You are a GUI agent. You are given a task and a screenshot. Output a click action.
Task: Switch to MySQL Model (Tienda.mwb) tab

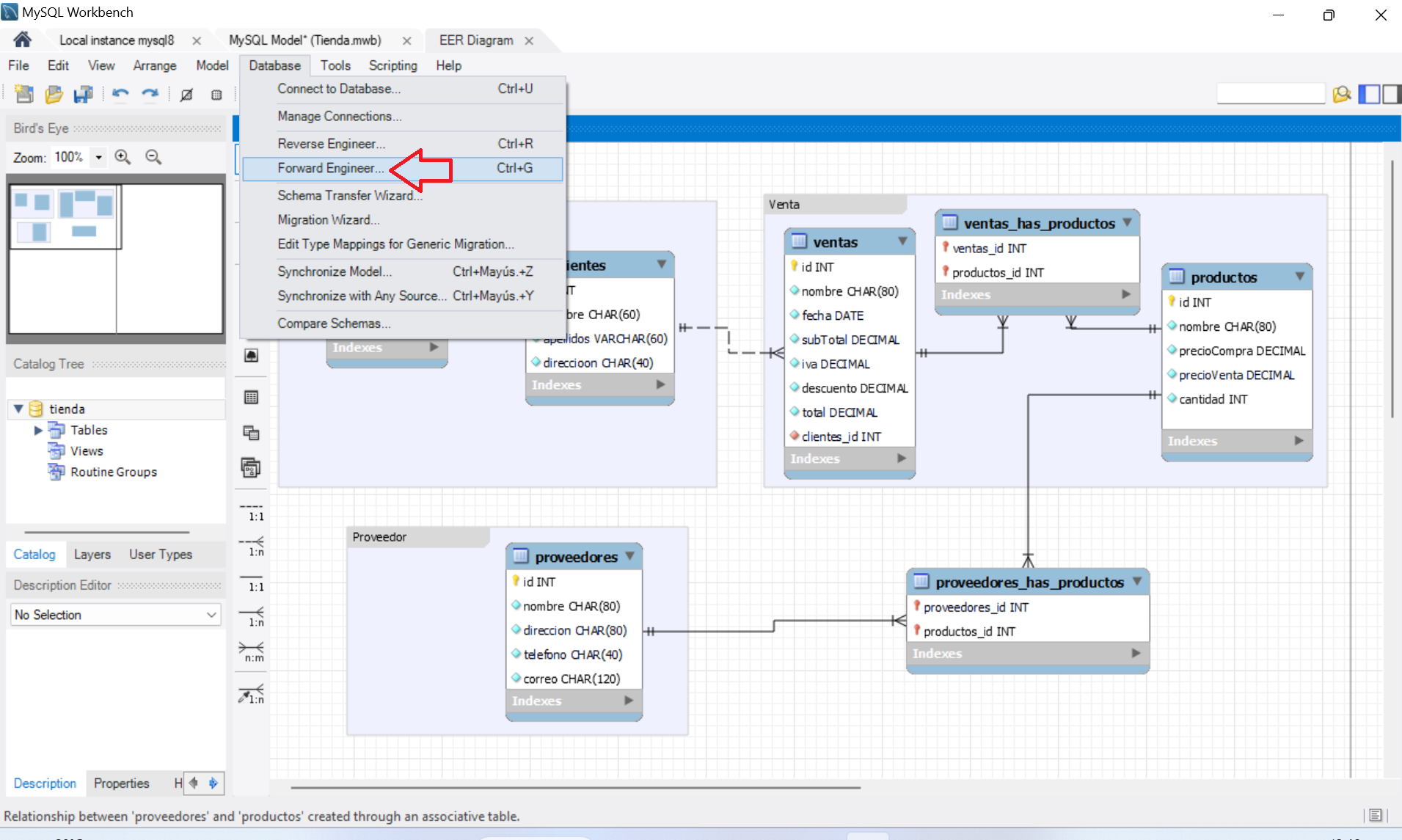coord(305,40)
